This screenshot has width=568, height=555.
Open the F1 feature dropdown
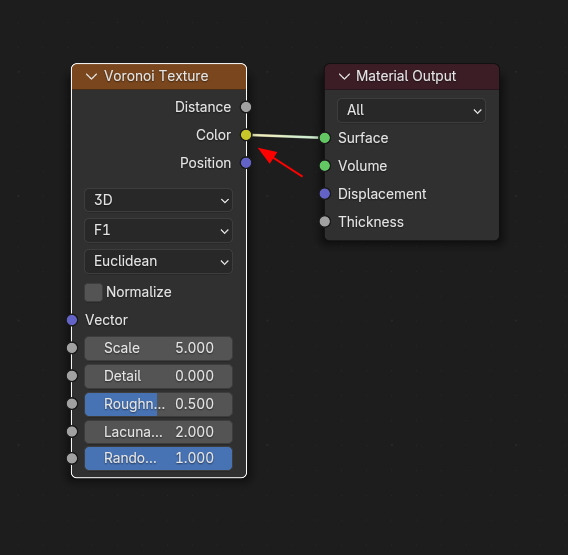158,230
